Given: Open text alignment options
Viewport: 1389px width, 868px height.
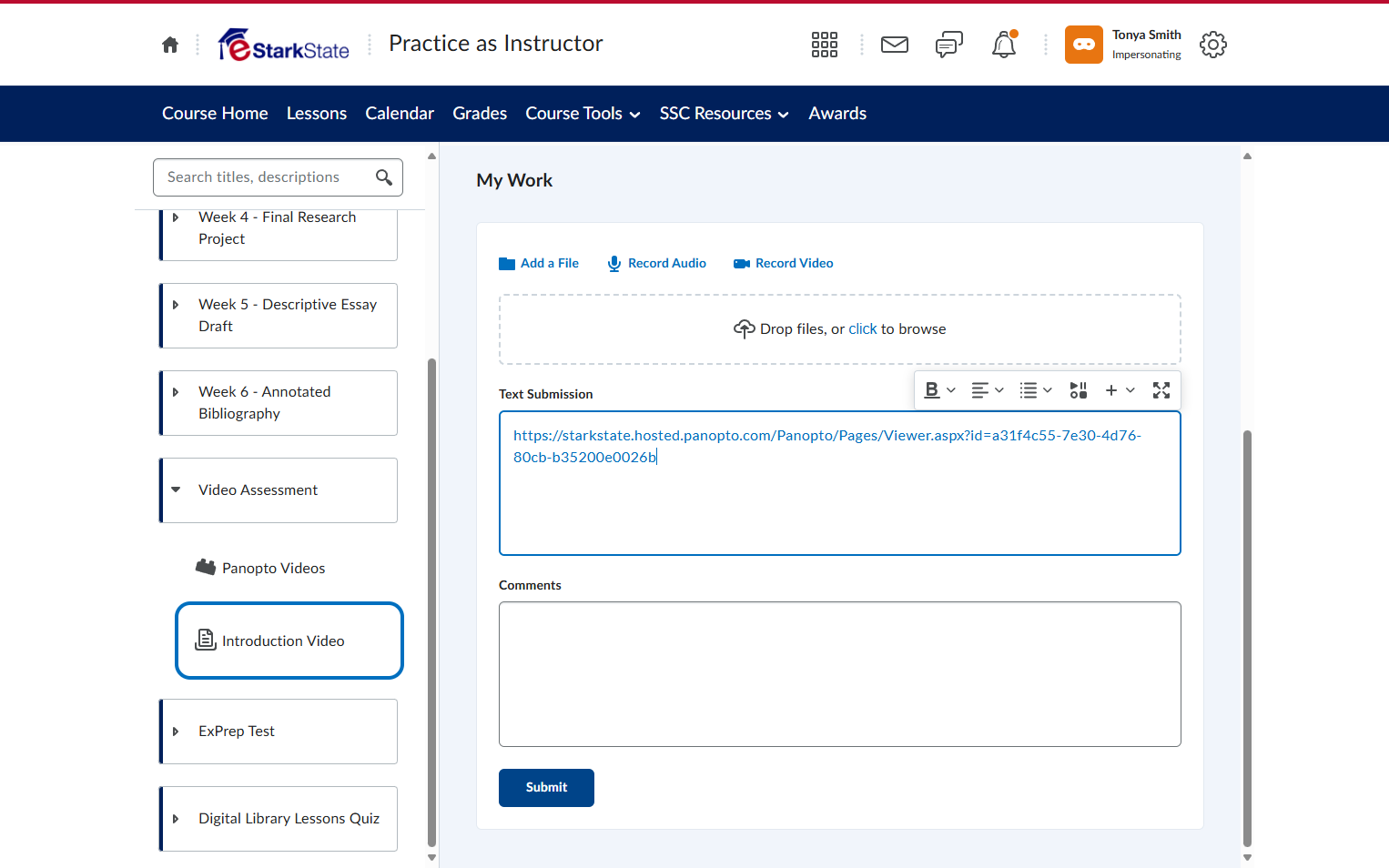Looking at the screenshot, I should coord(988,390).
